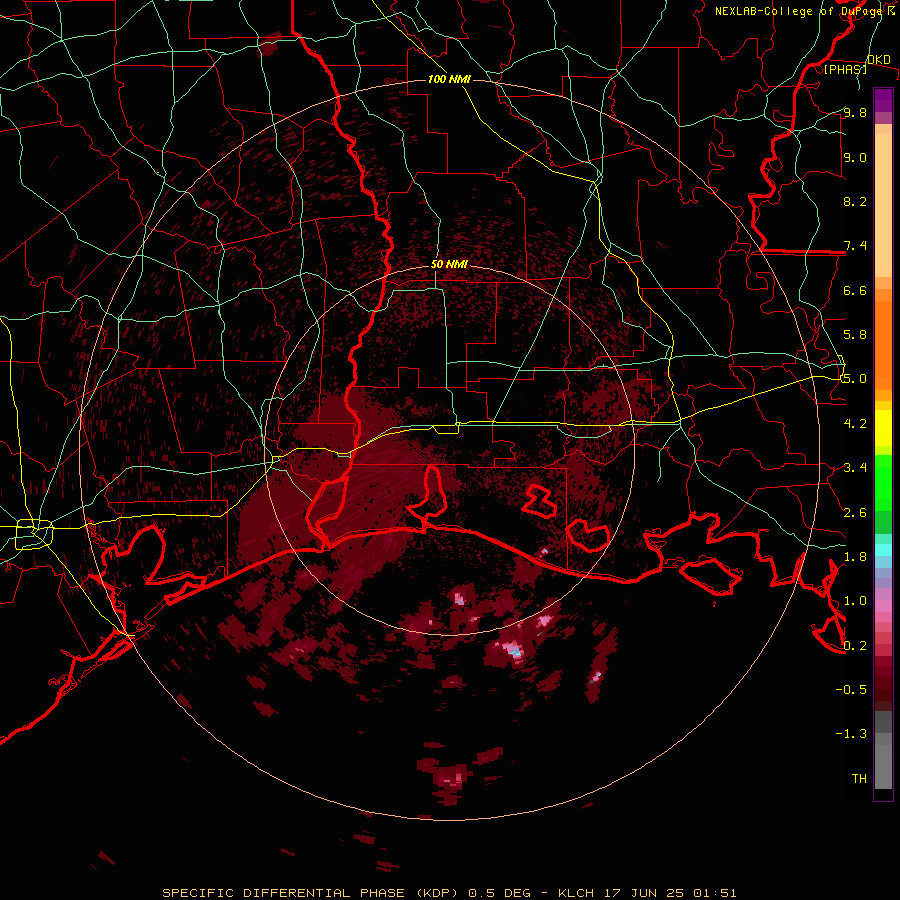The height and width of the screenshot is (900, 900).
Task: Click the 1.0 value on the color scale
Action: [855, 600]
